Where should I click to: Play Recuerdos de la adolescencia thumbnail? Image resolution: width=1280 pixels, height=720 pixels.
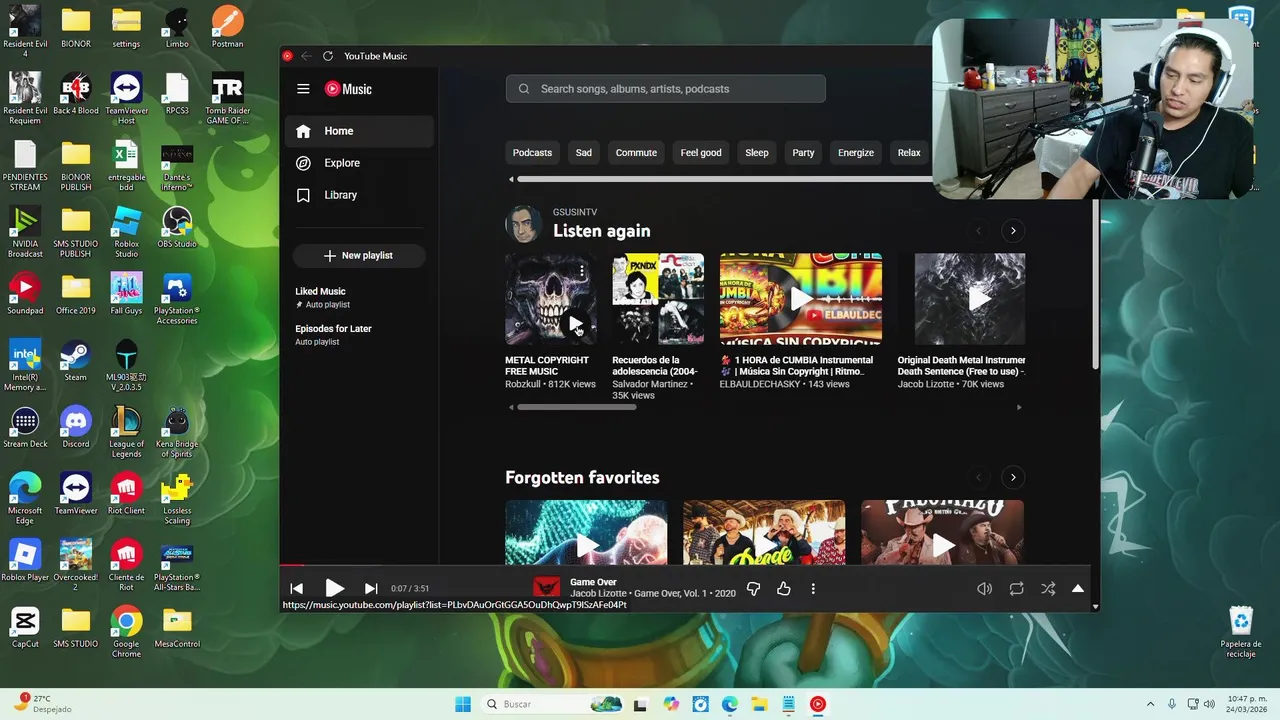(x=658, y=299)
